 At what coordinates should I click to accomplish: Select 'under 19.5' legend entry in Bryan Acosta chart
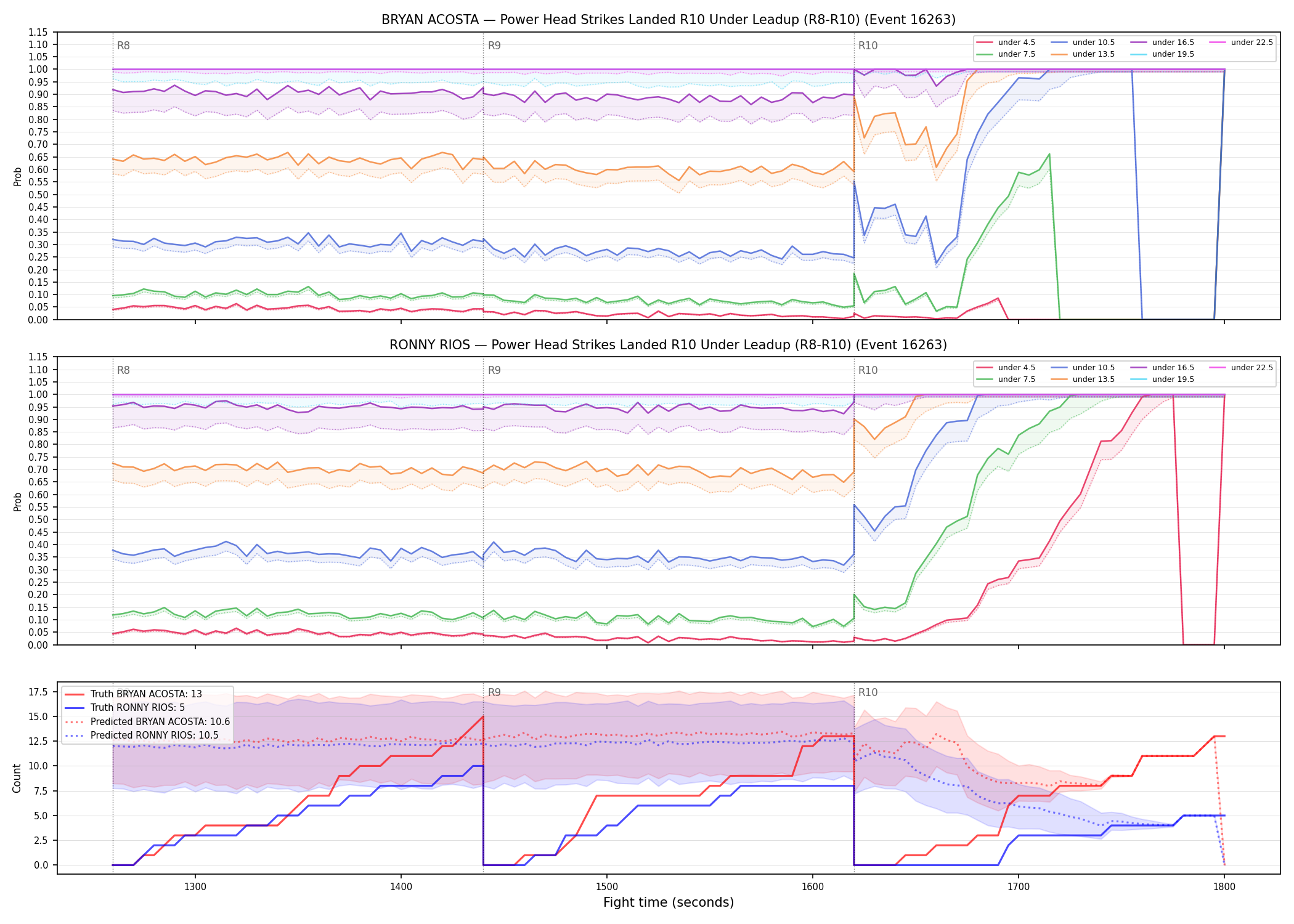pos(1162,54)
